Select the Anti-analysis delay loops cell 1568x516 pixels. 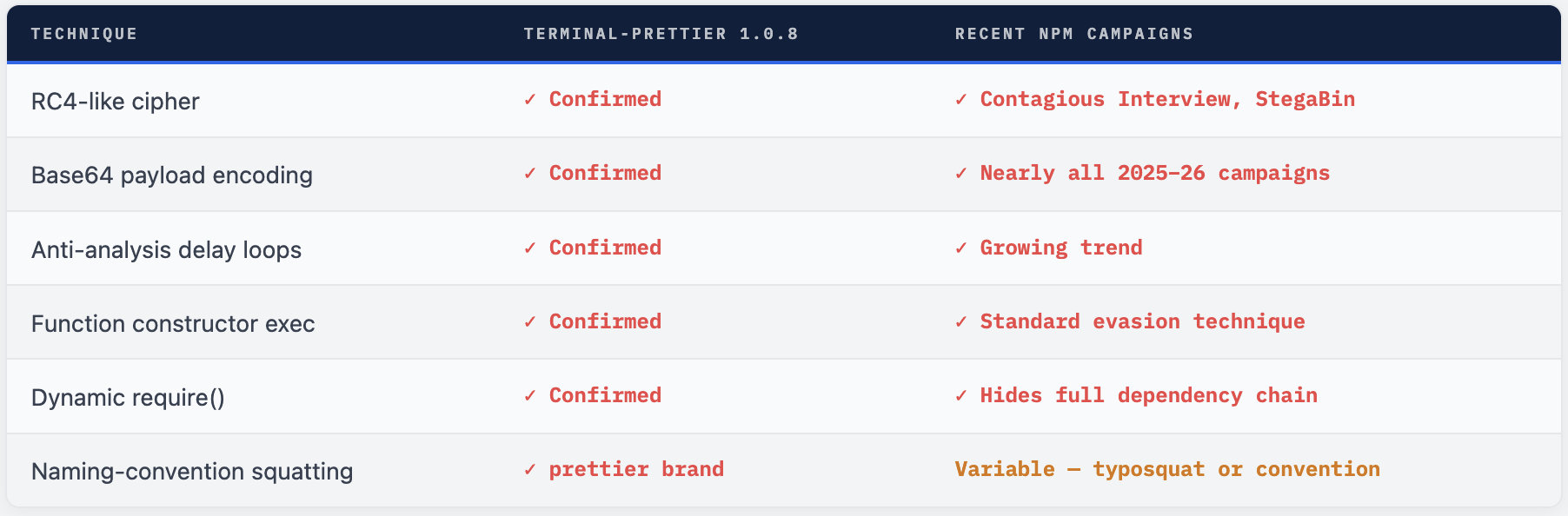coord(167,250)
